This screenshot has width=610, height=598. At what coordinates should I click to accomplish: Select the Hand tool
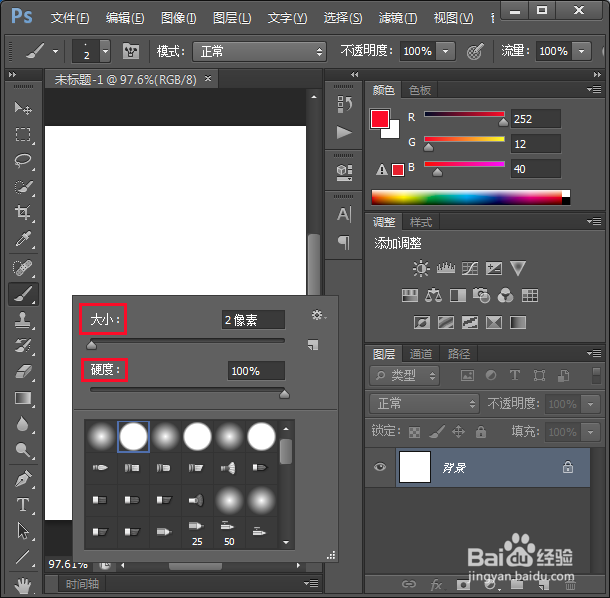click(x=23, y=586)
